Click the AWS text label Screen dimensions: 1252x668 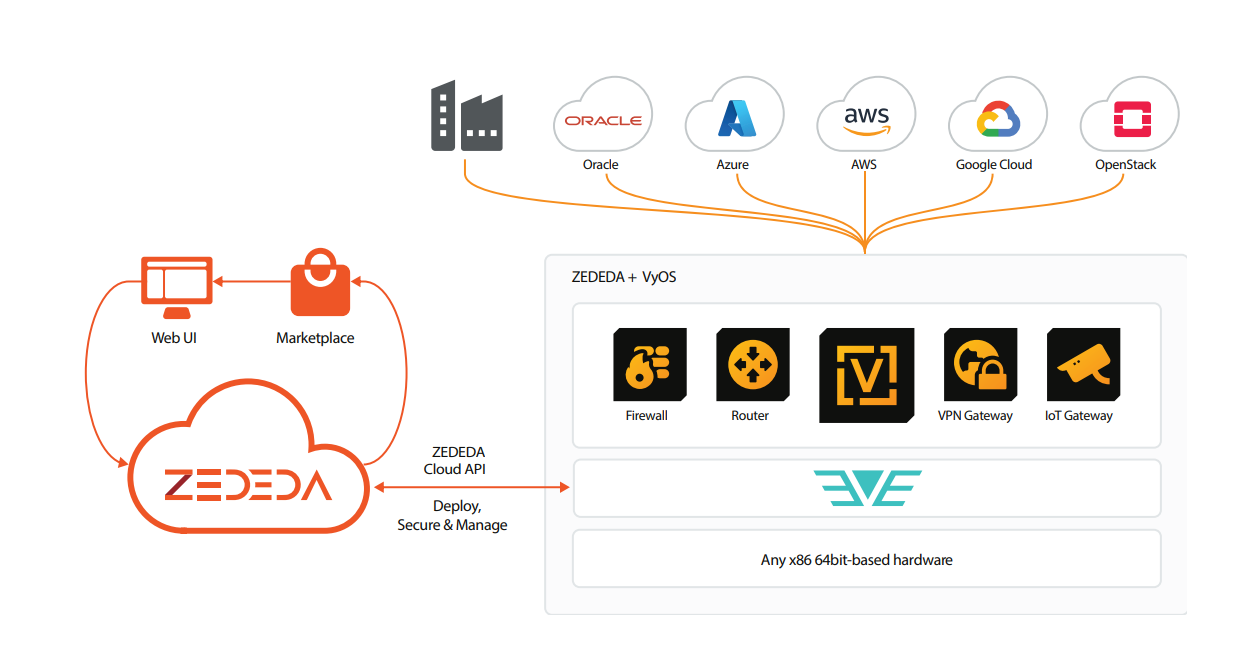pyautogui.click(x=865, y=164)
